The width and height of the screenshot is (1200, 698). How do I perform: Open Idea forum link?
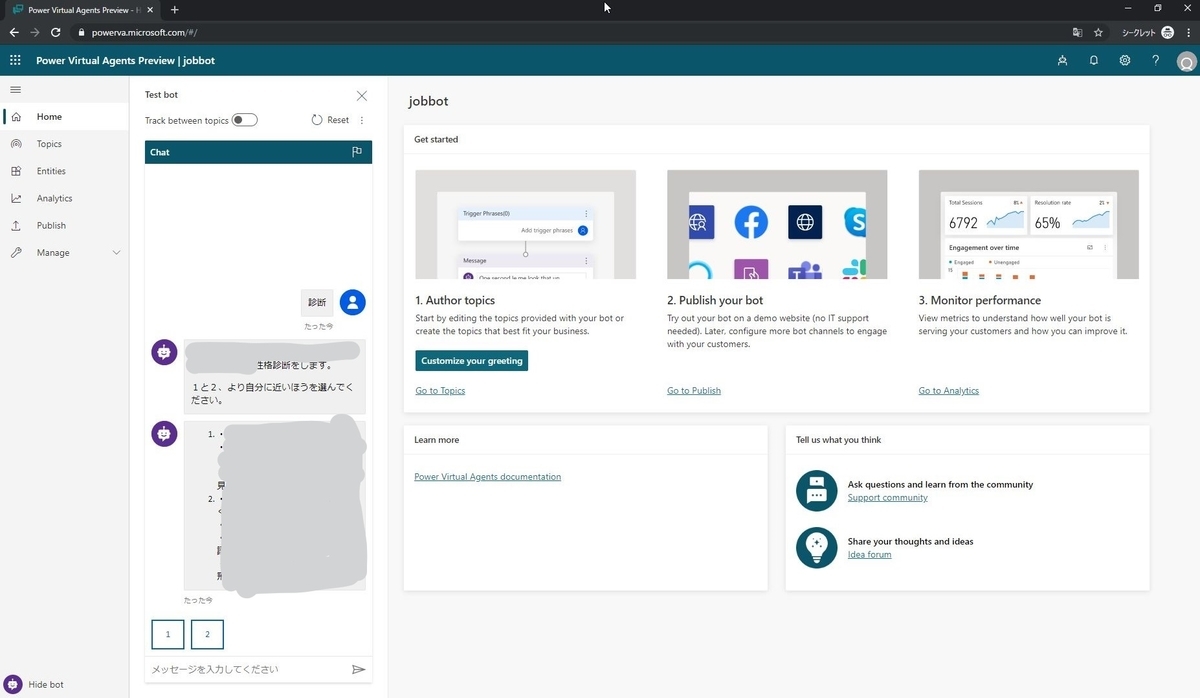click(870, 554)
